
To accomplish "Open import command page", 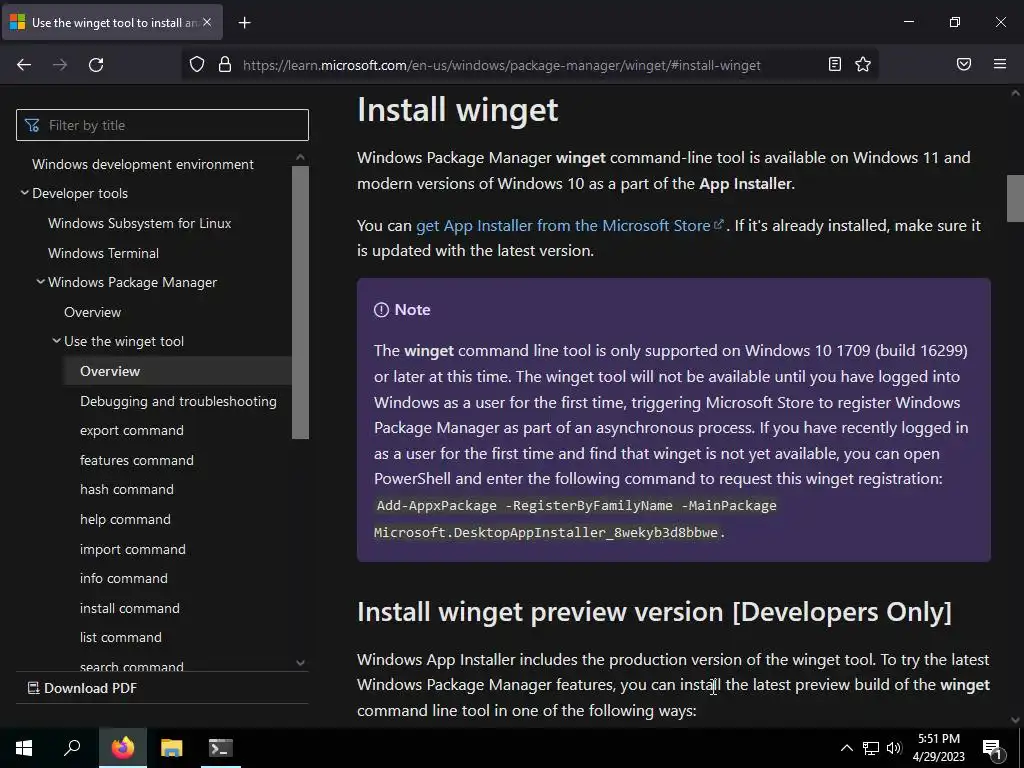I will click(x=133, y=549).
